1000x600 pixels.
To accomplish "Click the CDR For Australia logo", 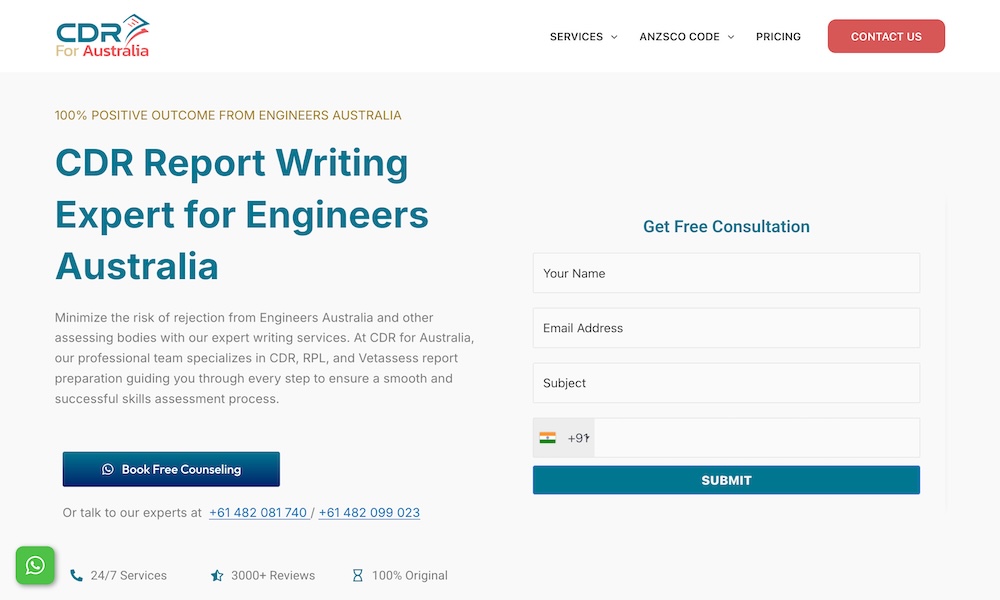I will [x=103, y=36].
